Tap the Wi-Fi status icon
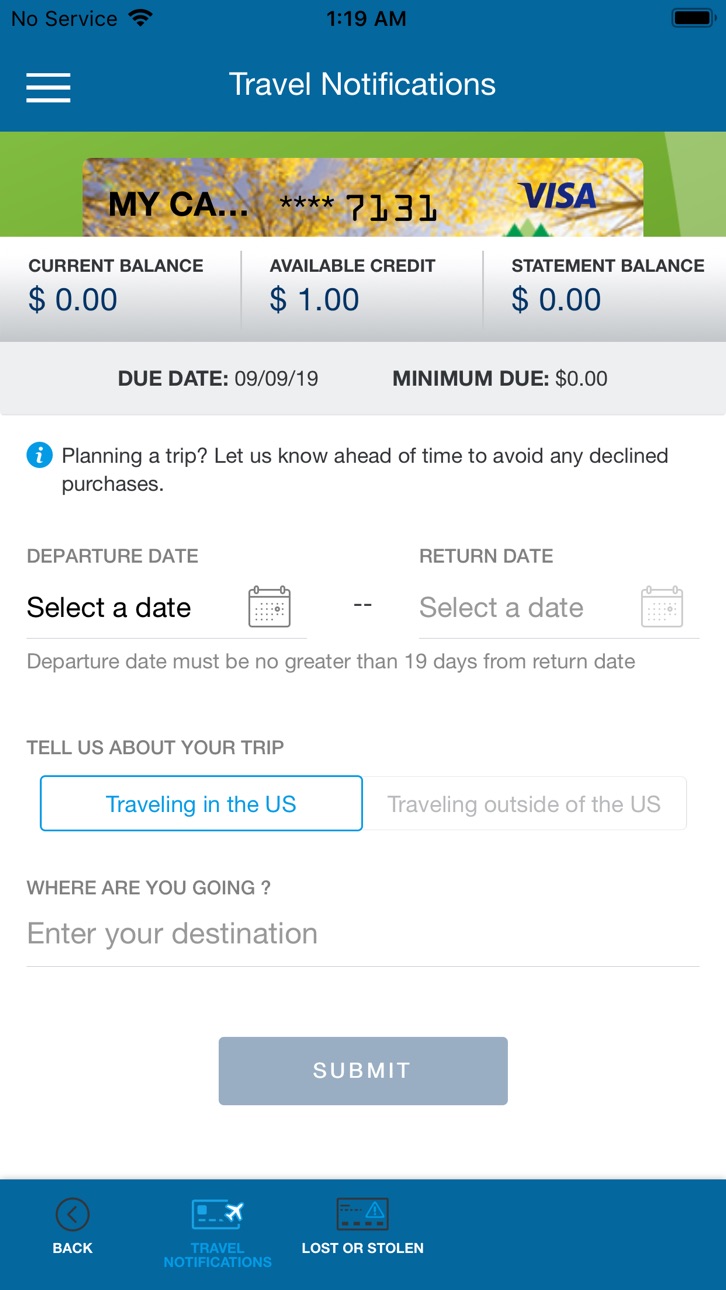 coord(141,18)
